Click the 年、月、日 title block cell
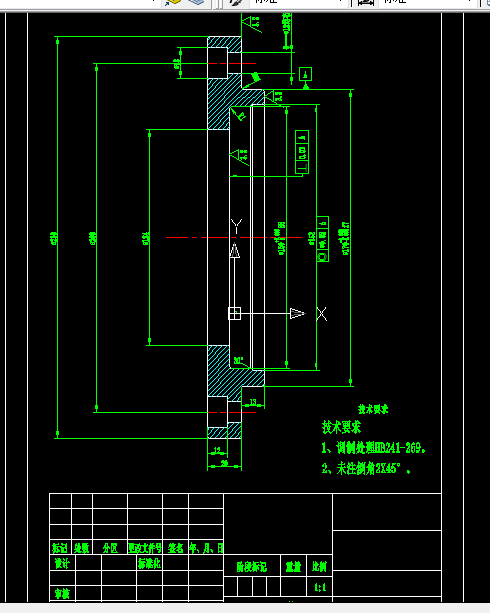This screenshot has height=613, width=490. (x=206, y=548)
